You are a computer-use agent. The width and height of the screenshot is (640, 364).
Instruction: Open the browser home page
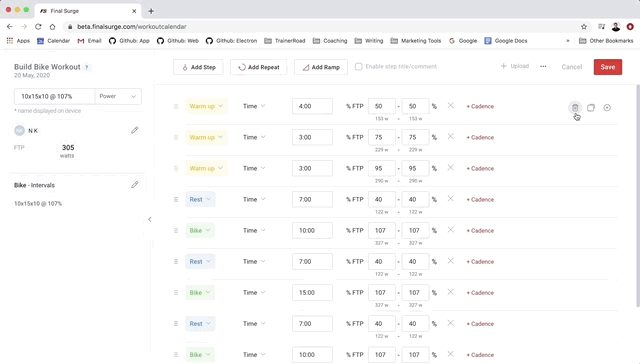(x=52, y=27)
